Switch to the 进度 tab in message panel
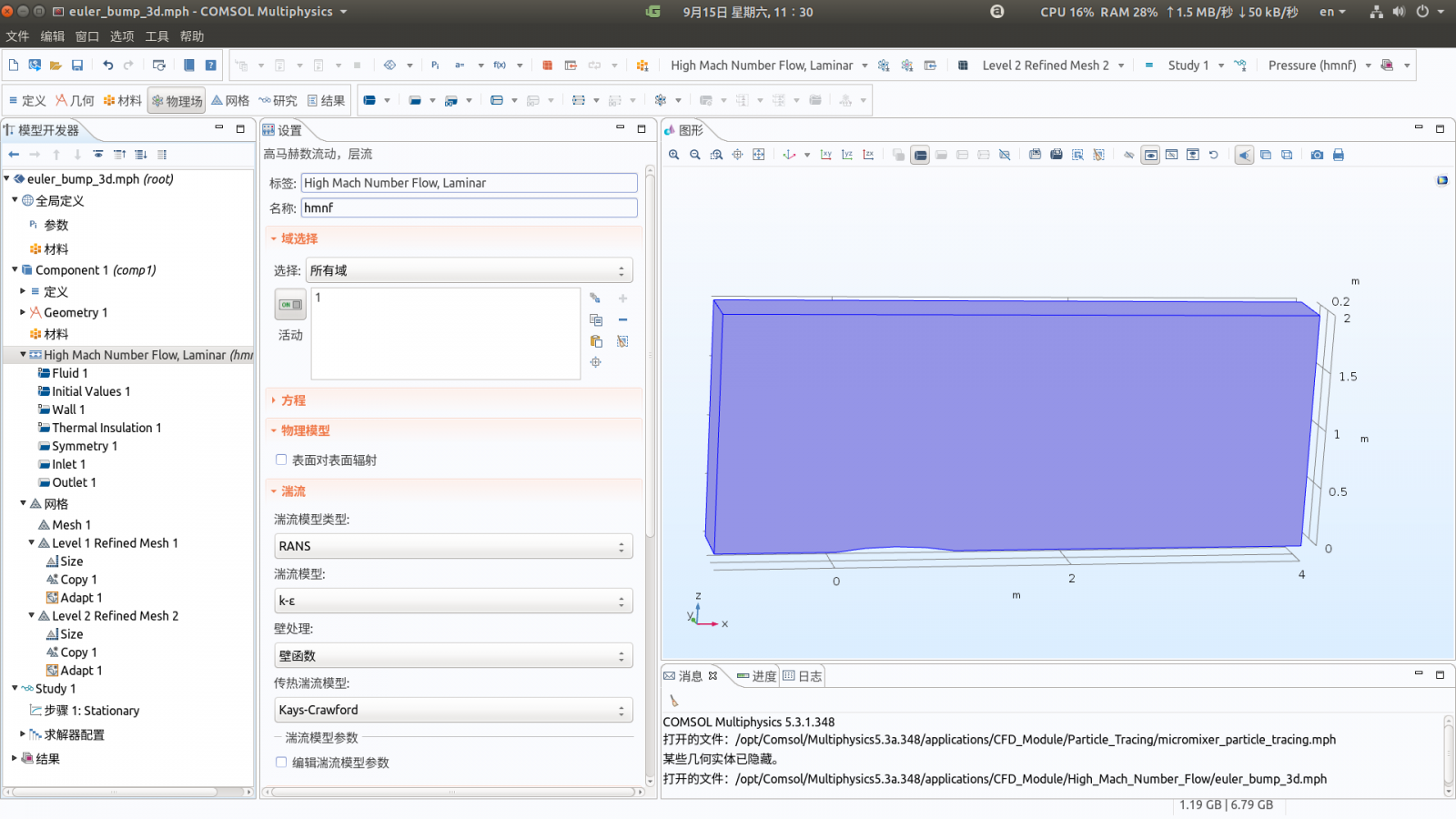 pyautogui.click(x=763, y=676)
